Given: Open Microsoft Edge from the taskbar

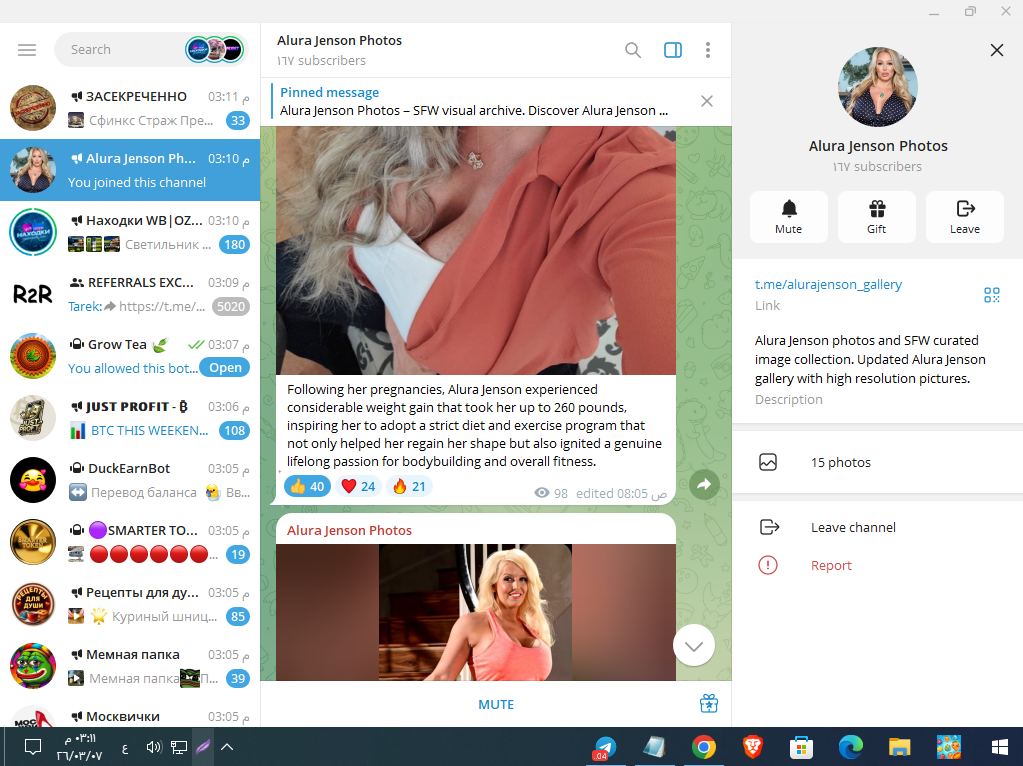Looking at the screenshot, I should pyautogui.click(x=850, y=747).
